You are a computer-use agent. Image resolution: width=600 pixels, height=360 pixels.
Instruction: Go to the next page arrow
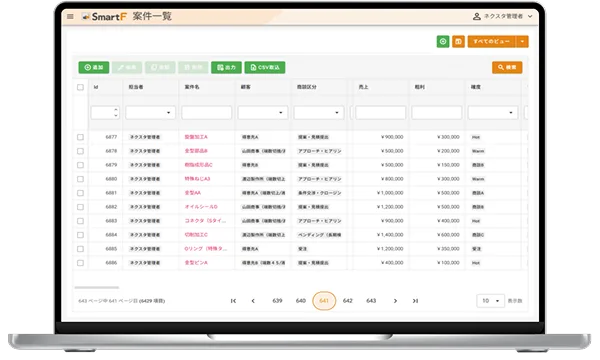point(395,301)
